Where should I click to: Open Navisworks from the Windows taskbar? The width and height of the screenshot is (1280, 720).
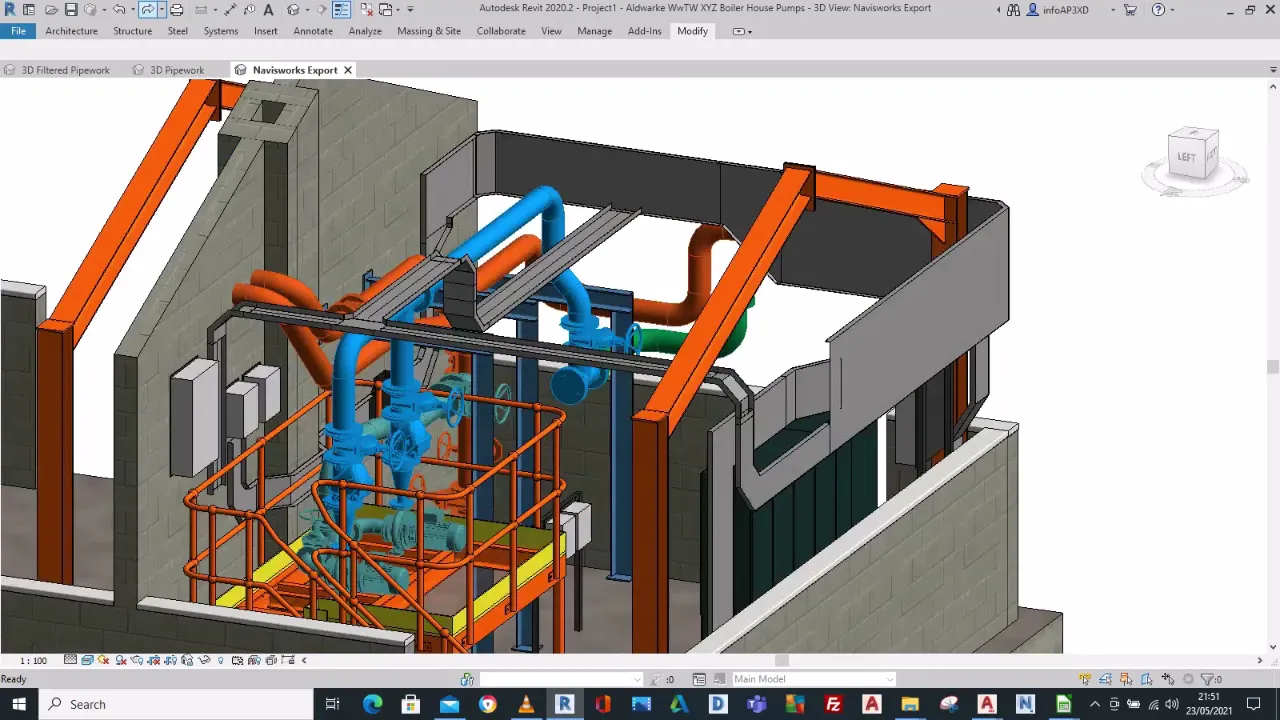pyautogui.click(x=1025, y=704)
